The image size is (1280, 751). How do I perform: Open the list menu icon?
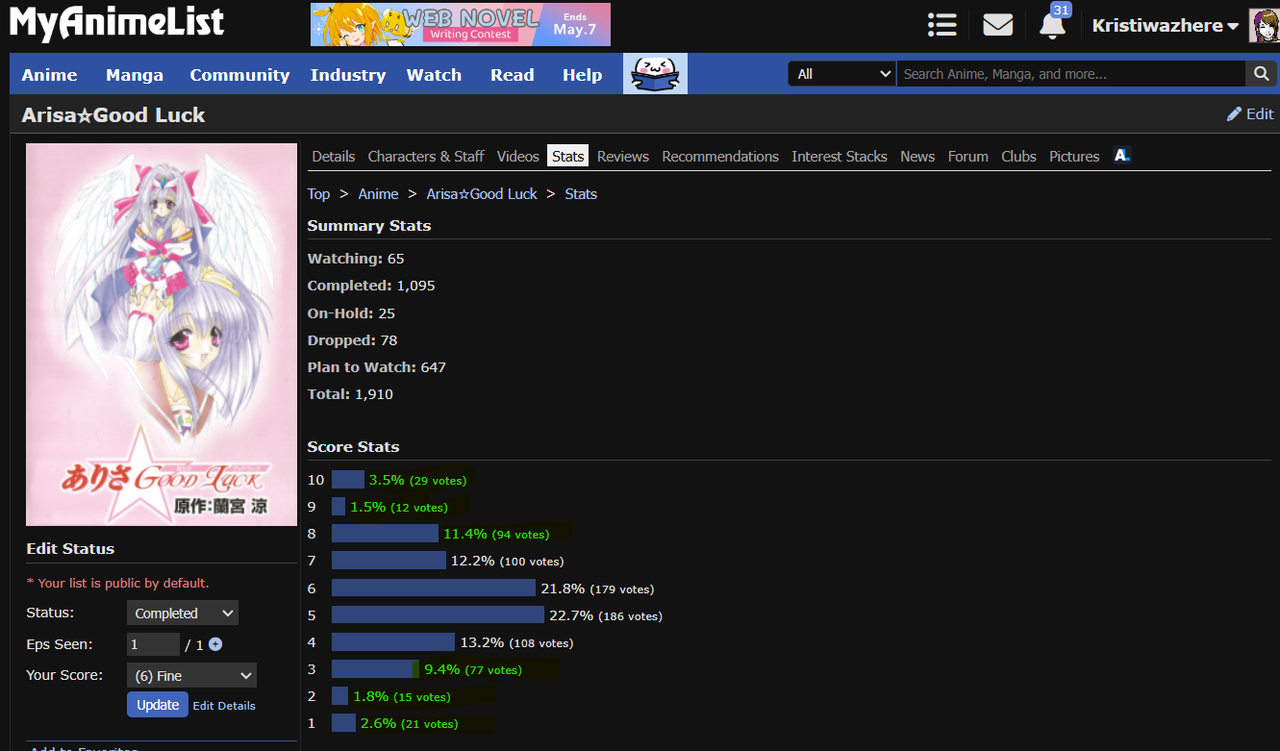point(942,25)
